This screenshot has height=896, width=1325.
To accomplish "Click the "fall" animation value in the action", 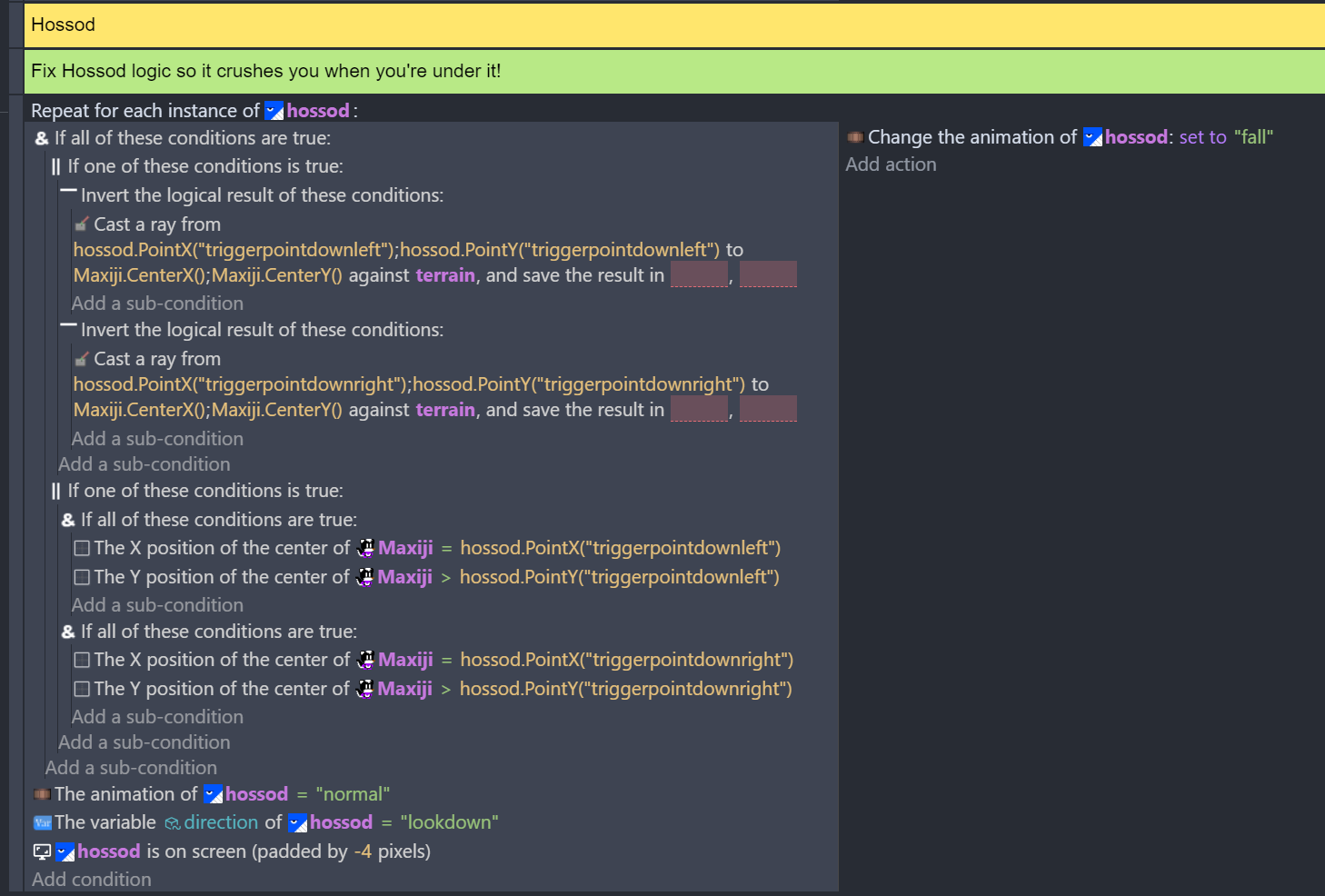I will (1253, 137).
